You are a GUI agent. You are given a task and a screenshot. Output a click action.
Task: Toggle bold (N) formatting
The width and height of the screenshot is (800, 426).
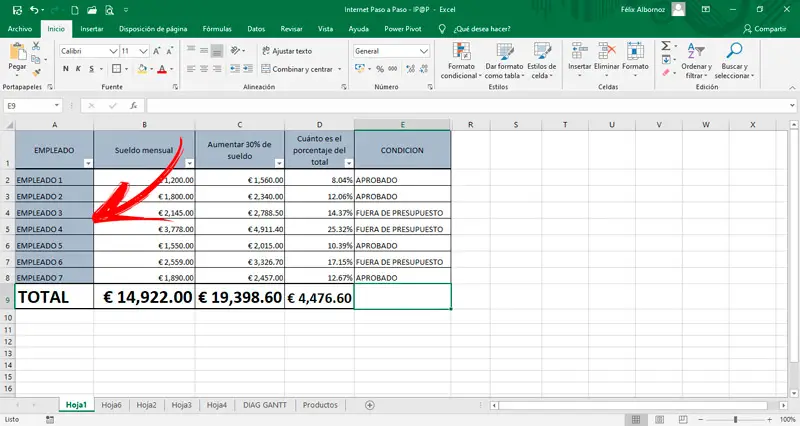(x=65, y=69)
